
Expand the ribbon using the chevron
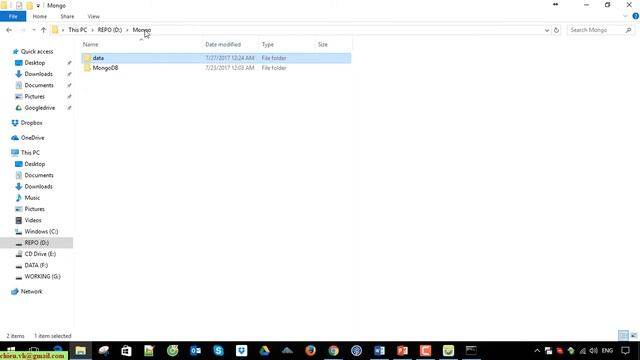[625, 16]
